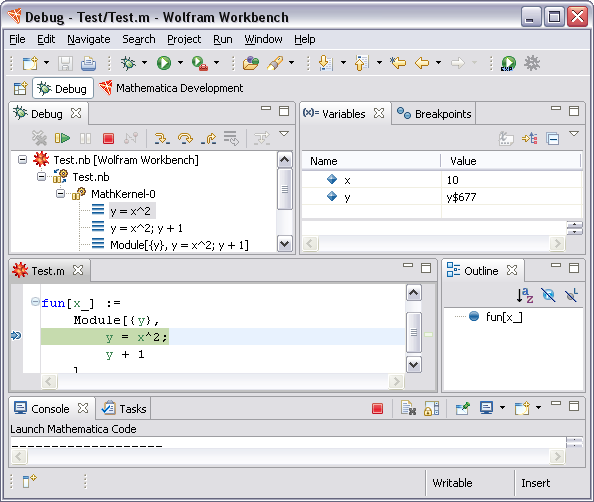594x502 pixels.
Task: Maximize the Outline view
Action: [574, 268]
